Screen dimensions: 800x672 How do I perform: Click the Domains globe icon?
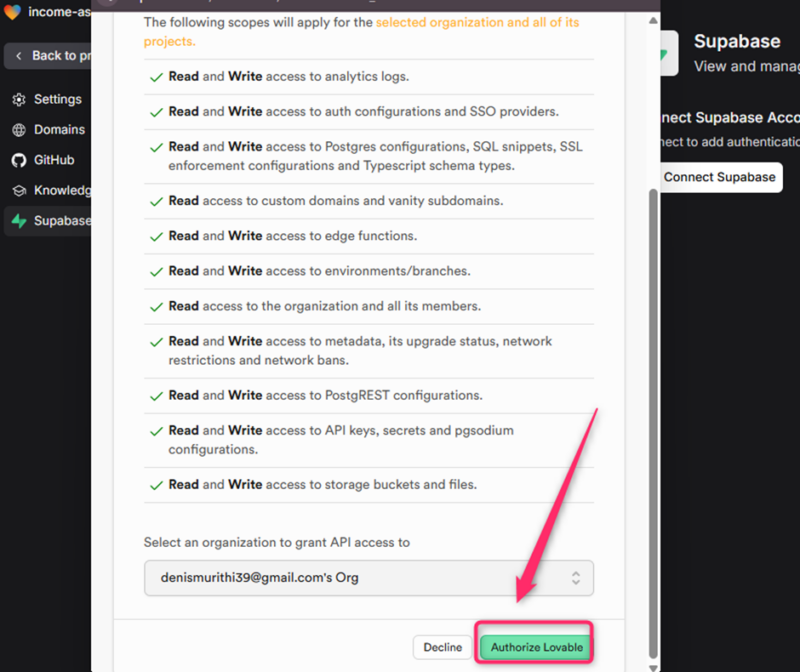click(18, 130)
